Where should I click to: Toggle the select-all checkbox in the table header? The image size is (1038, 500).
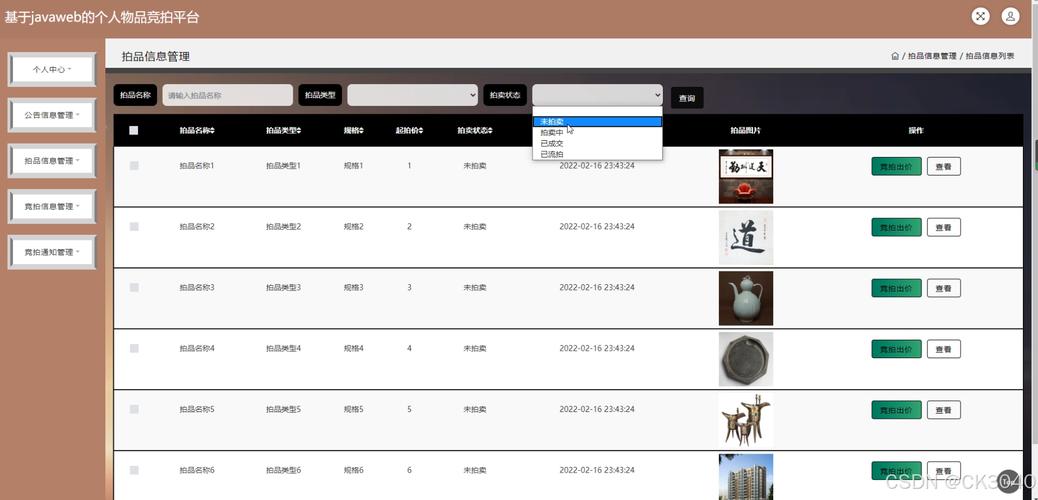click(134, 130)
